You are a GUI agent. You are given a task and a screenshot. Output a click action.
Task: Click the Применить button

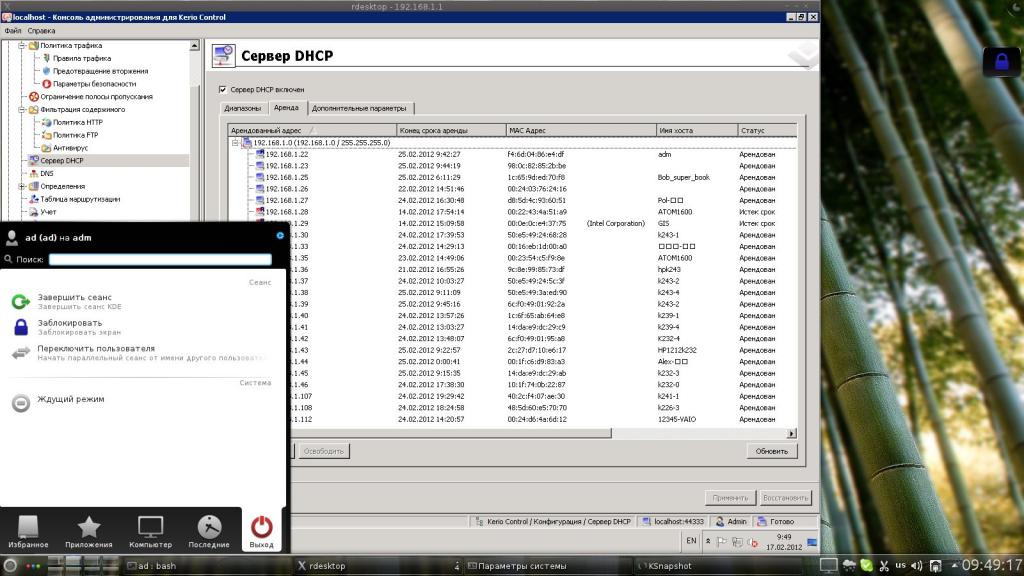tap(730, 498)
